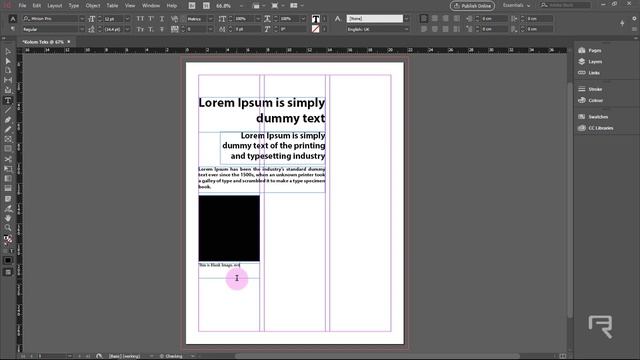640x360 pixels.
Task: Select the Free Transform tool
Action: [8, 169]
